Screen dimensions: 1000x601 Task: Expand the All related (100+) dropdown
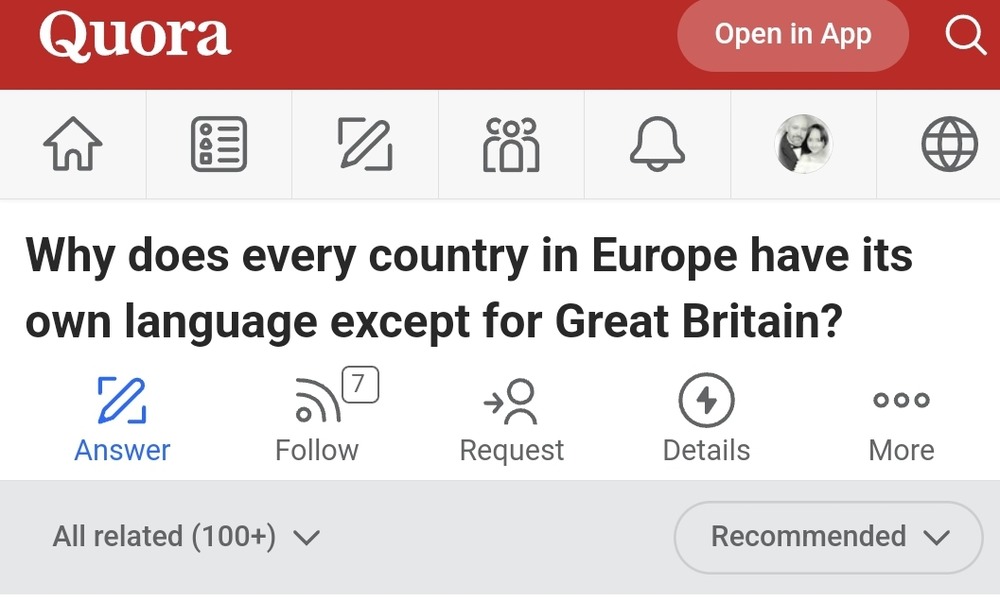(x=186, y=537)
